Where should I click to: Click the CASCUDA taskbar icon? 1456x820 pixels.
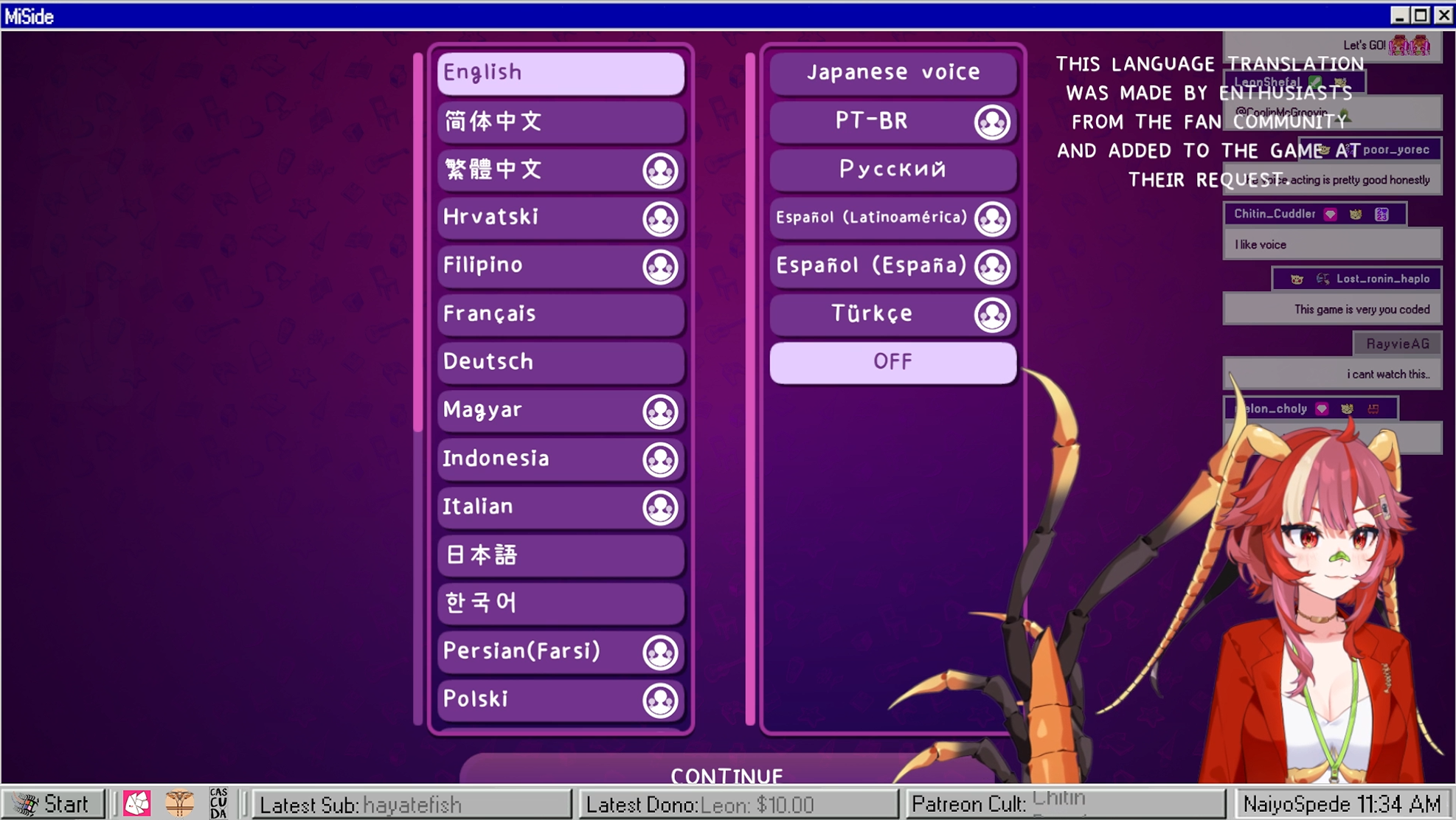click(218, 803)
